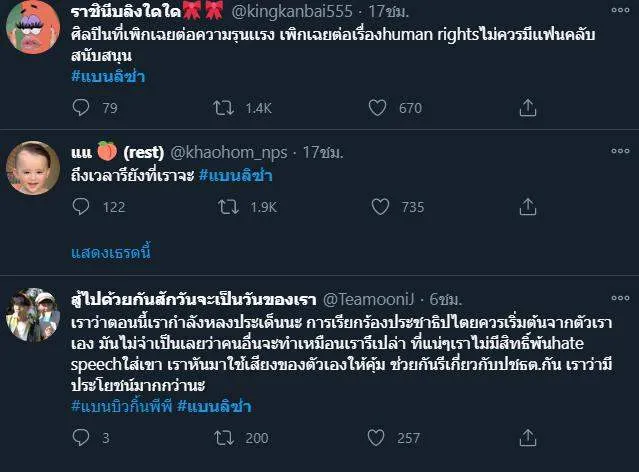Reply to TeamooniJ's tweet
The image size is (639, 472).
[x=83, y=437]
